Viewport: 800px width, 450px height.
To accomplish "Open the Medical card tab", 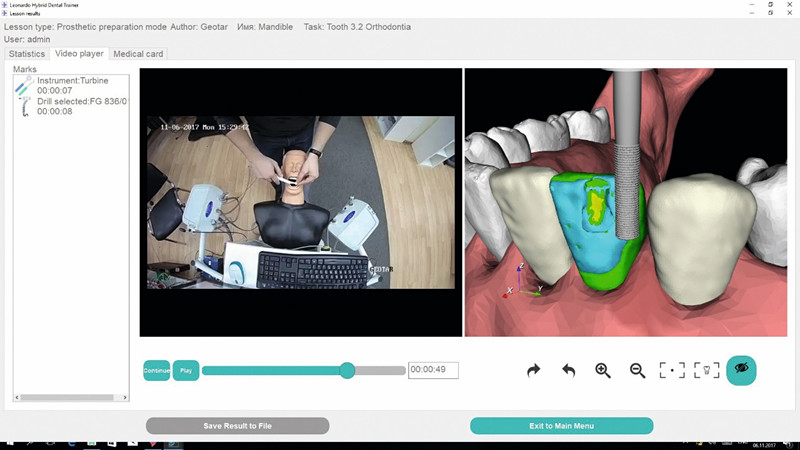I will point(138,54).
